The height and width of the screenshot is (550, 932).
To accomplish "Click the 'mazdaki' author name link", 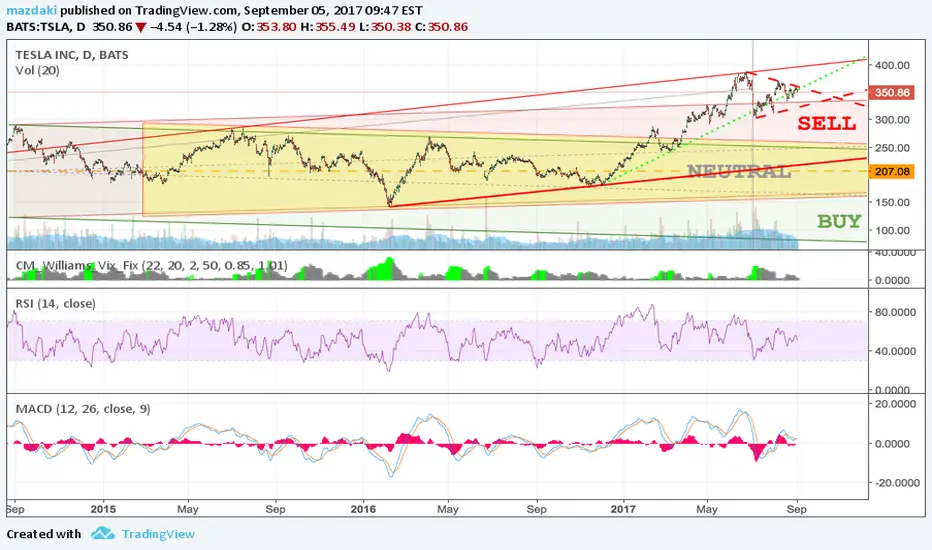I will pos(32,10).
